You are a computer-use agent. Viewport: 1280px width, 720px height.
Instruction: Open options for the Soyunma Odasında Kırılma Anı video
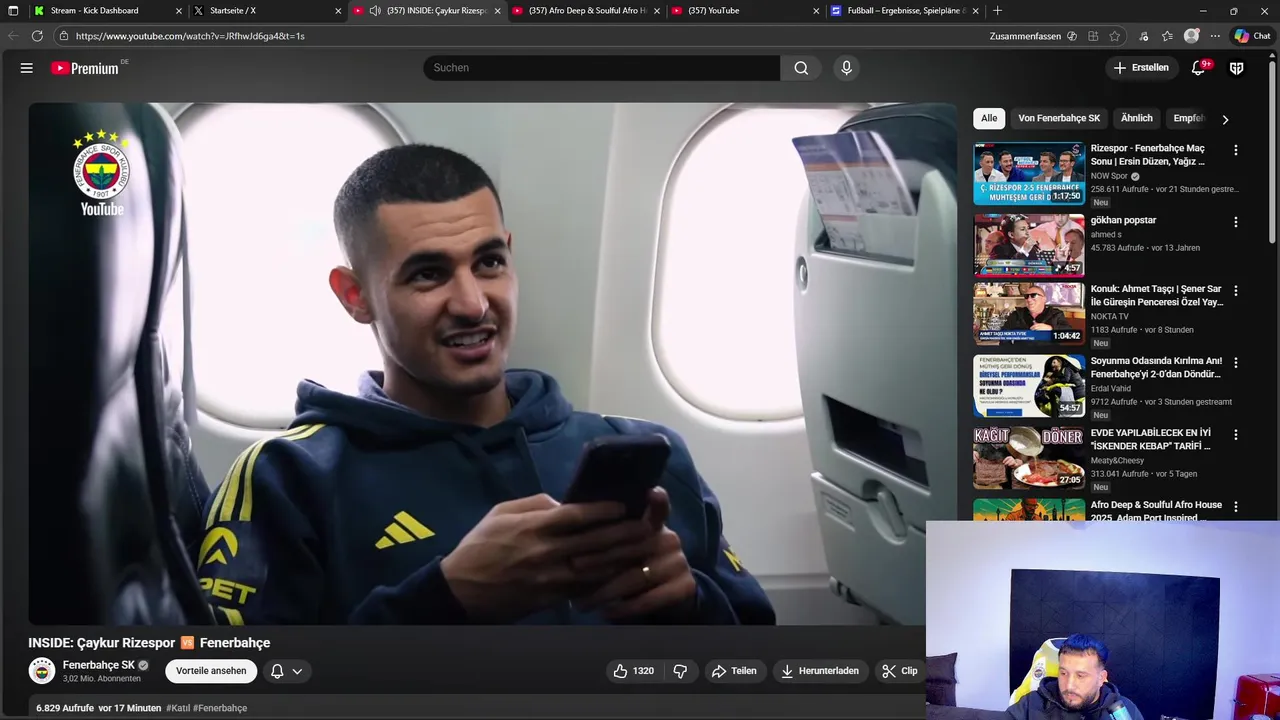1236,363
